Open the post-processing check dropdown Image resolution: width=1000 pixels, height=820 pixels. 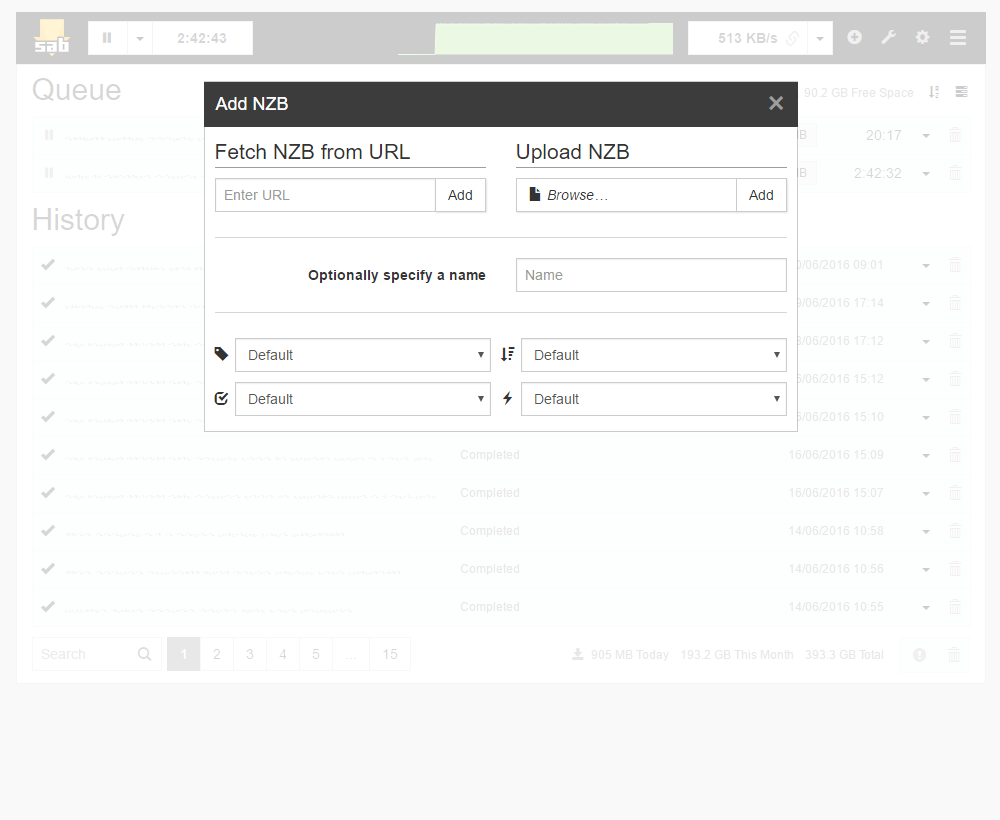[362, 399]
